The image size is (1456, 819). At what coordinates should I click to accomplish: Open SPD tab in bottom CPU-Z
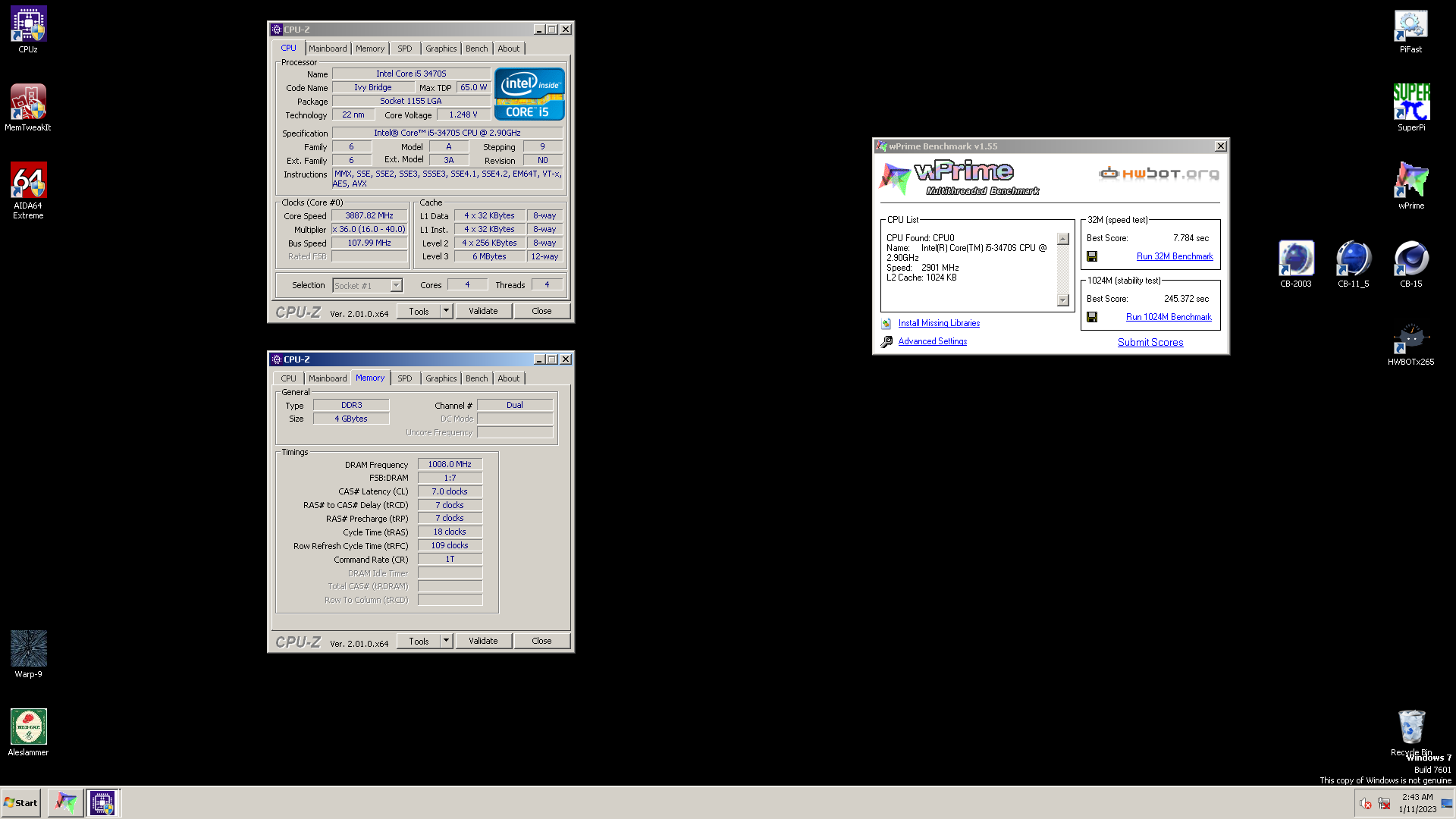point(405,378)
